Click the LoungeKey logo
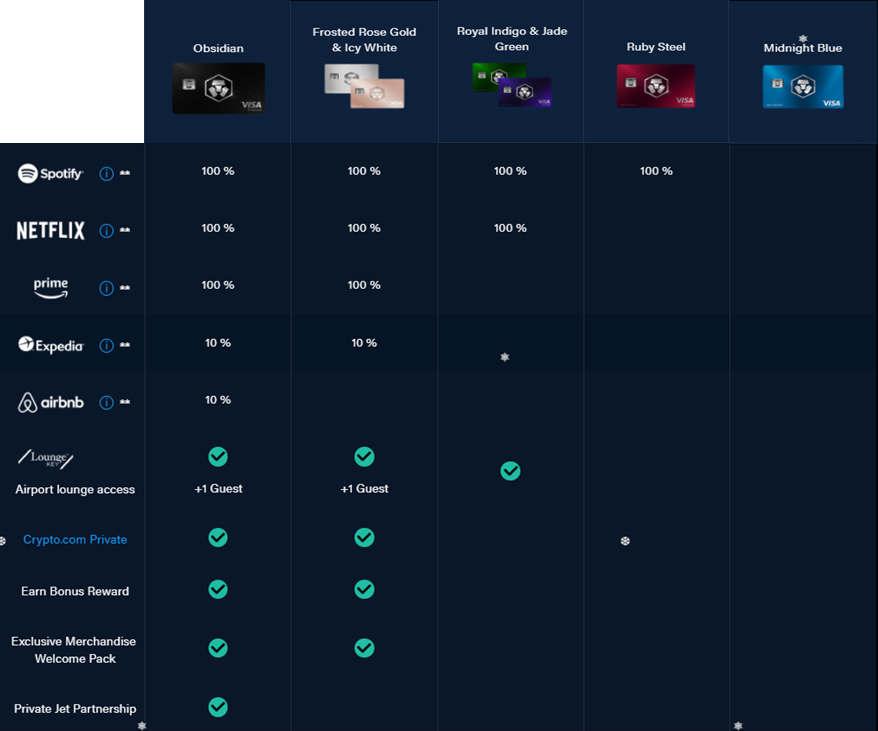 (46, 458)
